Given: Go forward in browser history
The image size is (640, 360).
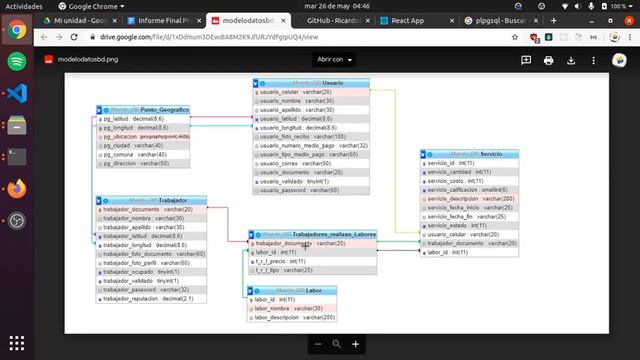Looking at the screenshot, I should pos(59,37).
